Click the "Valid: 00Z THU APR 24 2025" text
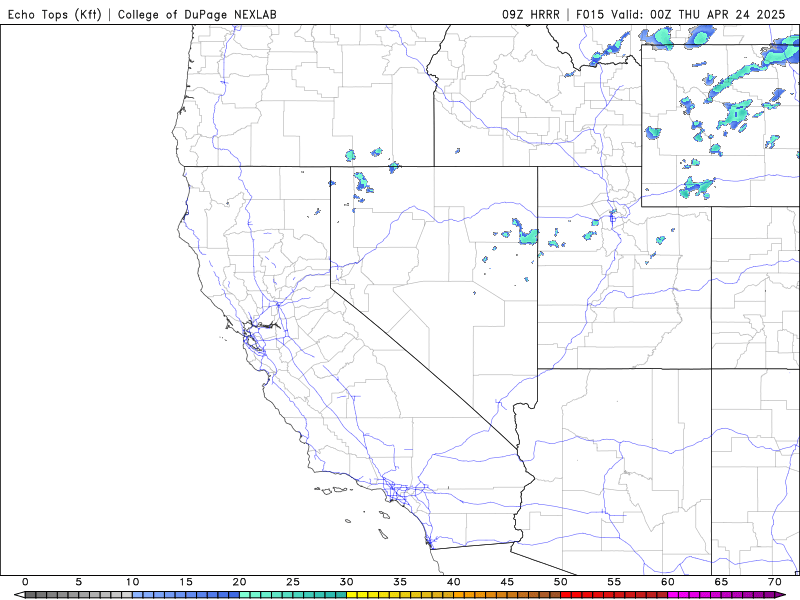 click(698, 14)
